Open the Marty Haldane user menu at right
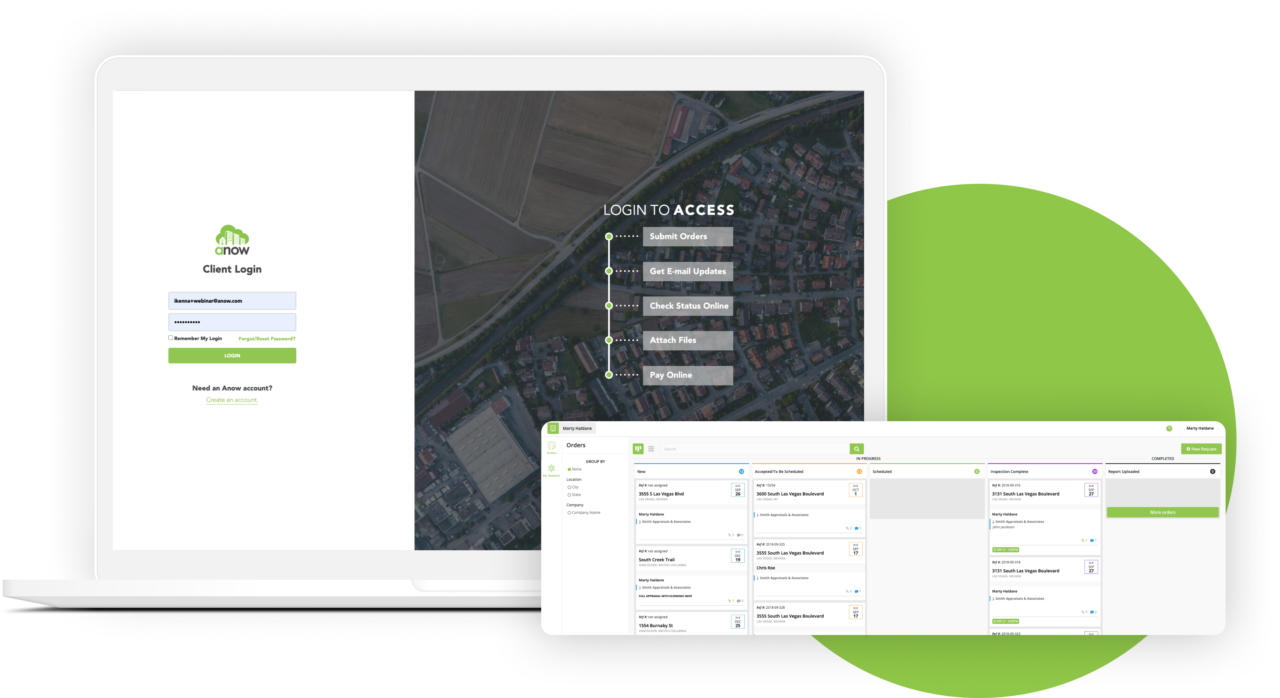The height and width of the screenshot is (698, 1280). click(1199, 428)
